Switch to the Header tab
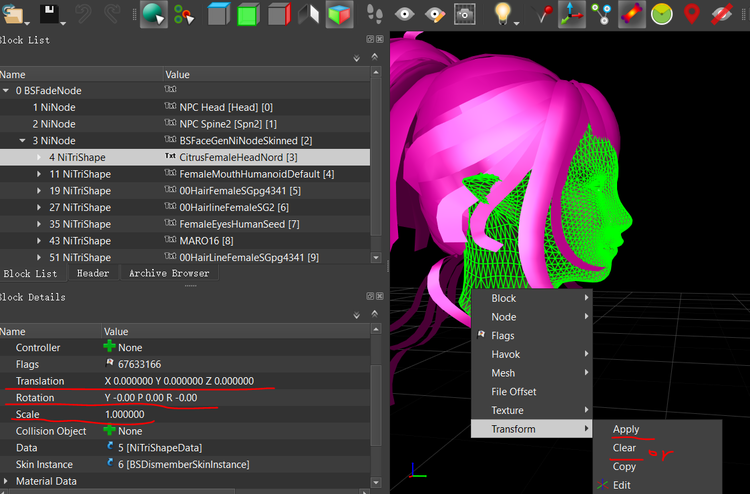 point(93,273)
